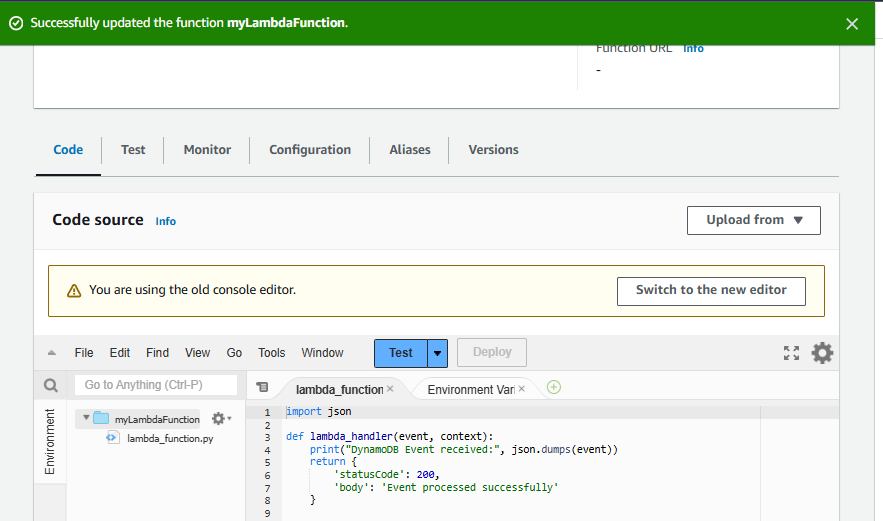Close the Environment Var tab

[x=521, y=389]
